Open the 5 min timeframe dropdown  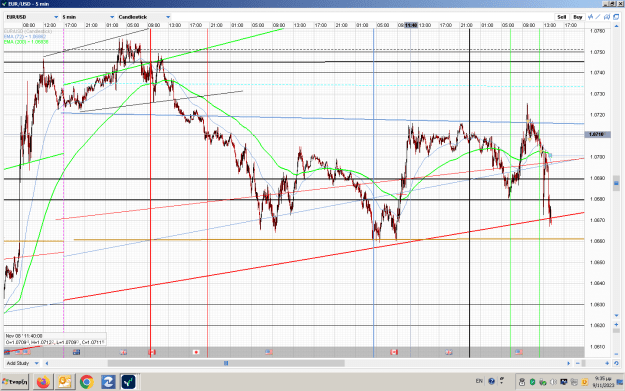tap(88, 17)
